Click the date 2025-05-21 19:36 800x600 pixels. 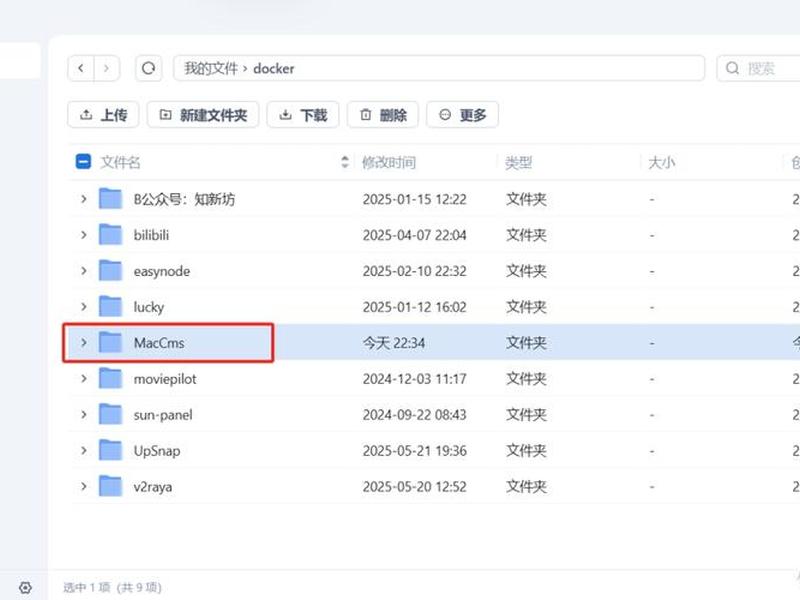point(414,451)
